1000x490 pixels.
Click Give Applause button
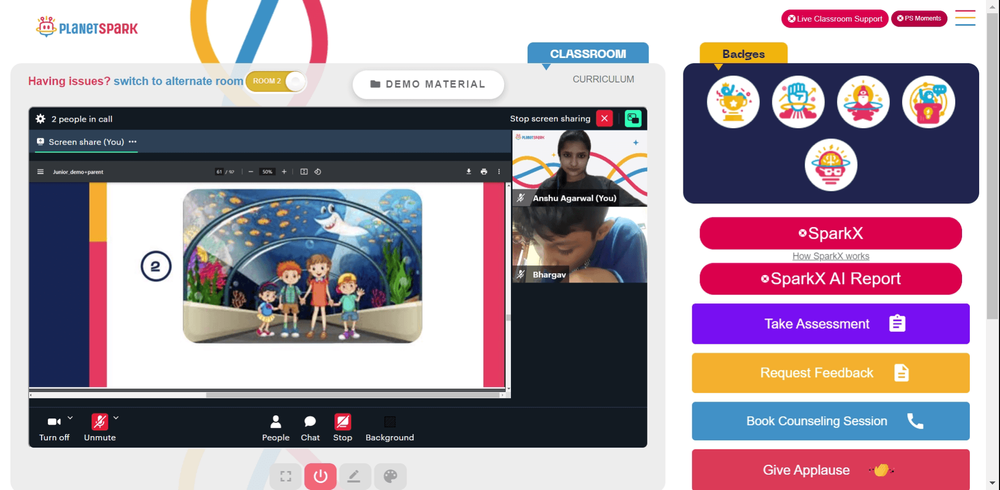[830, 470]
